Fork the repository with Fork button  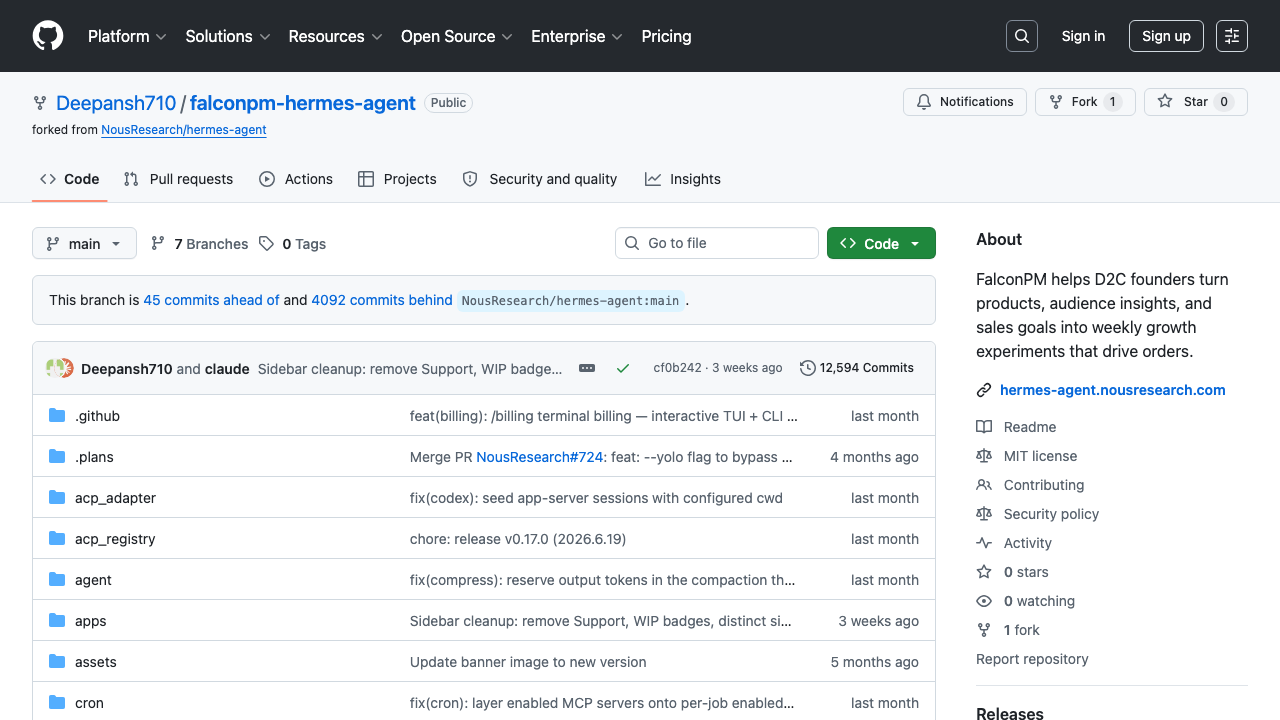(1085, 102)
